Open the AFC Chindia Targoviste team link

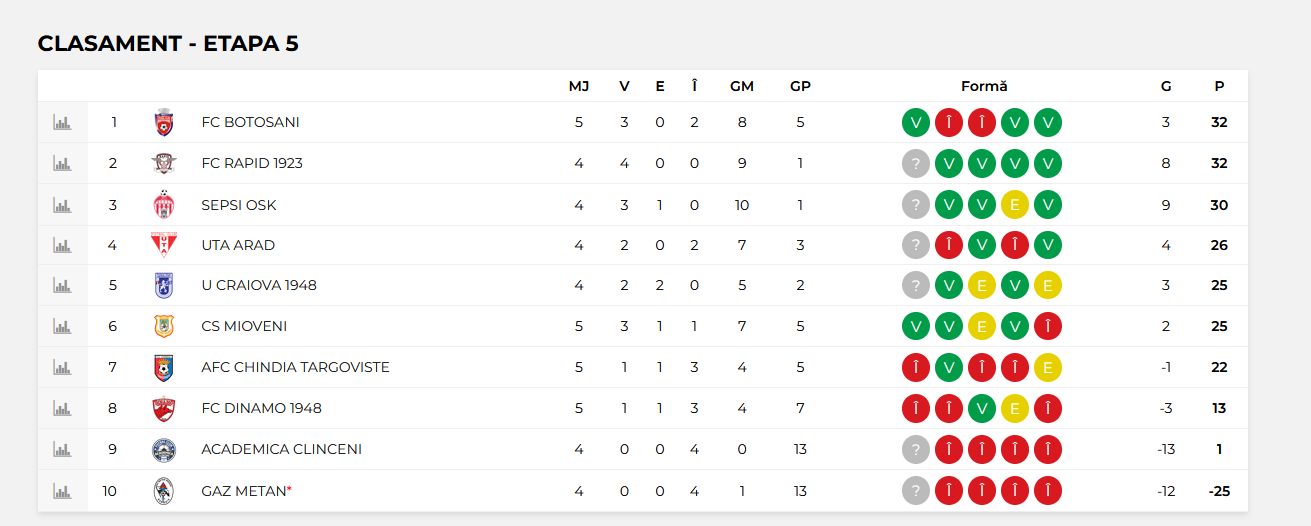coord(295,367)
